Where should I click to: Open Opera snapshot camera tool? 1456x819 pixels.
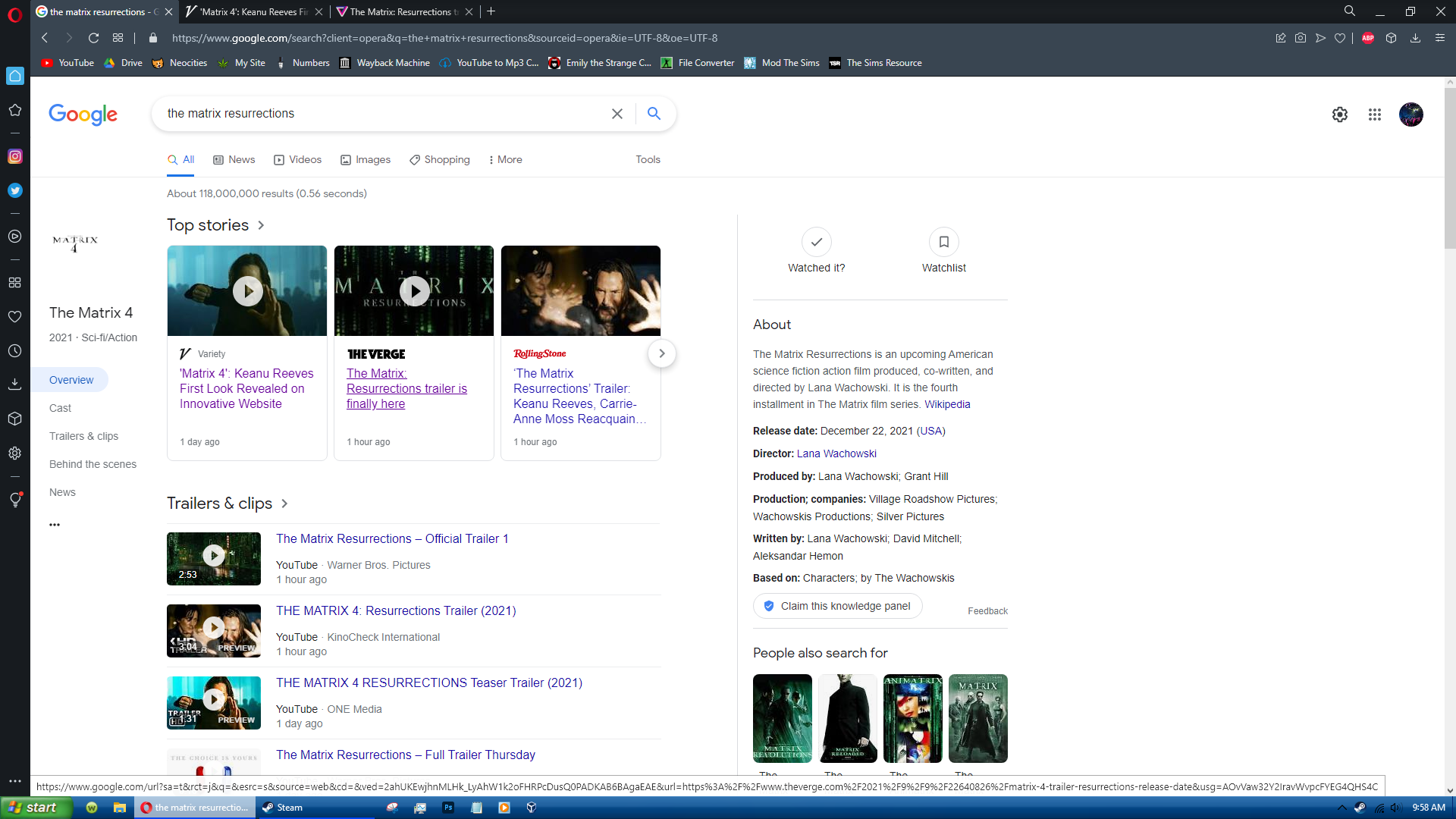[x=1301, y=38]
